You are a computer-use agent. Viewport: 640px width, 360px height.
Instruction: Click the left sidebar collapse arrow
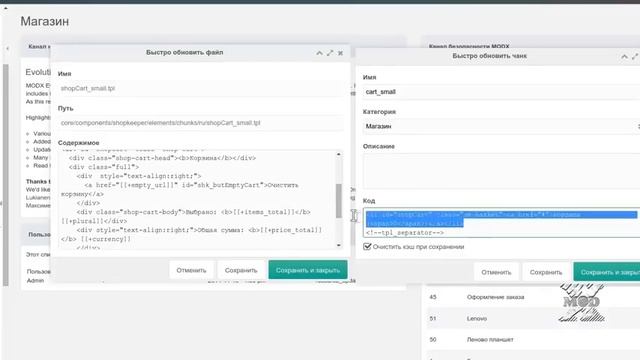[7, 49]
